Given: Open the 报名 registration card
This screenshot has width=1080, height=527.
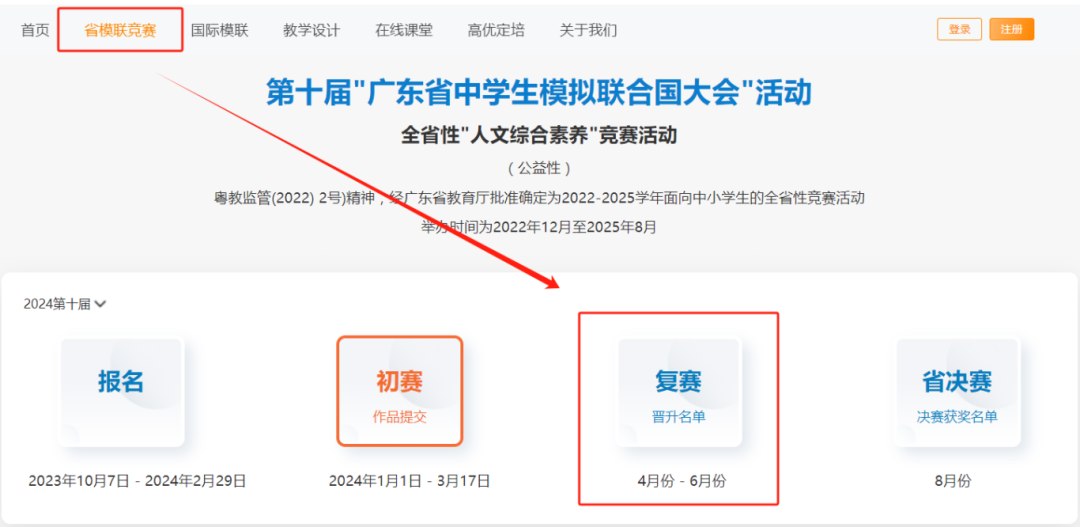Looking at the screenshot, I should tap(121, 391).
